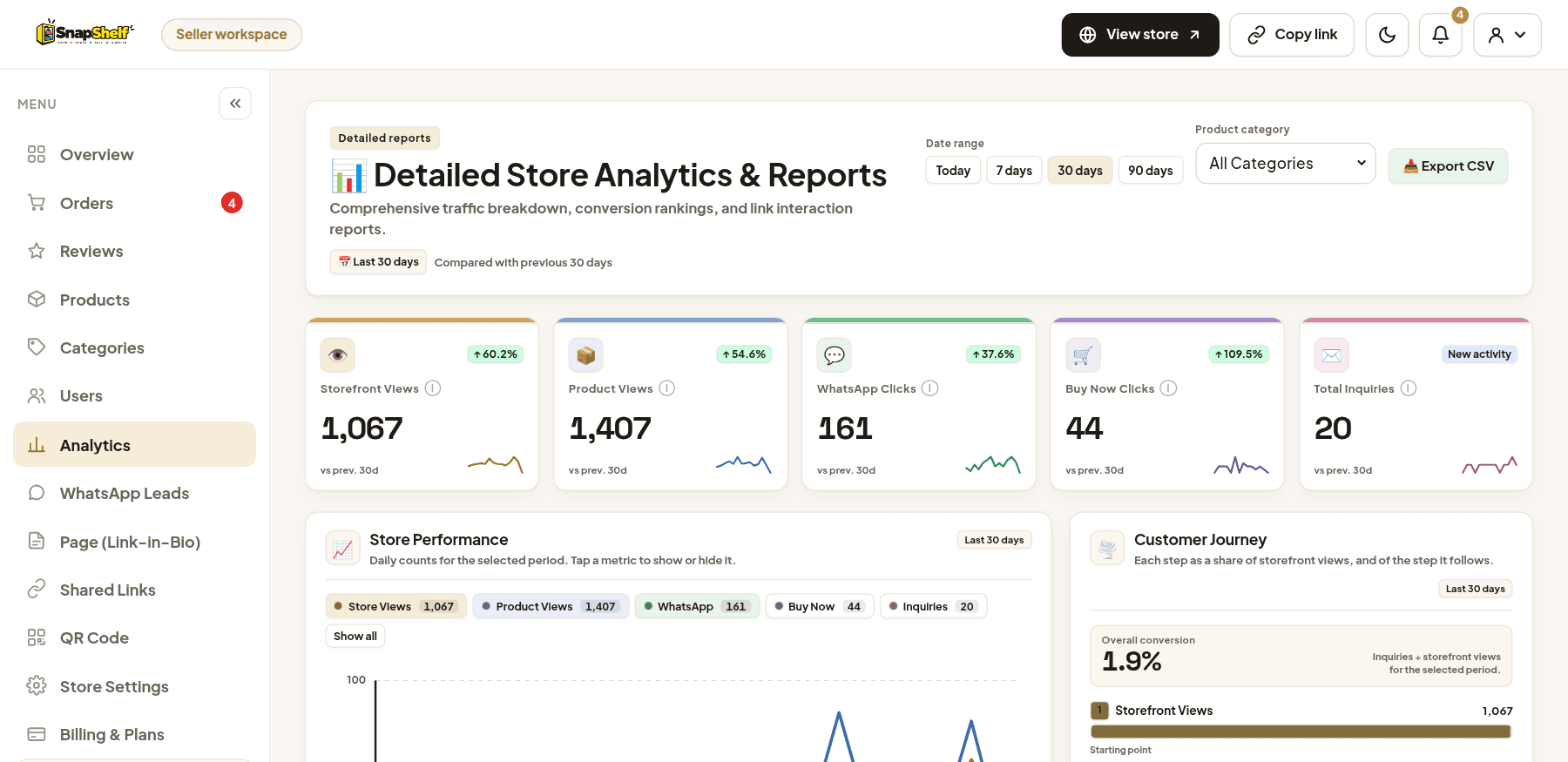Open the All Categories dropdown

click(x=1286, y=164)
